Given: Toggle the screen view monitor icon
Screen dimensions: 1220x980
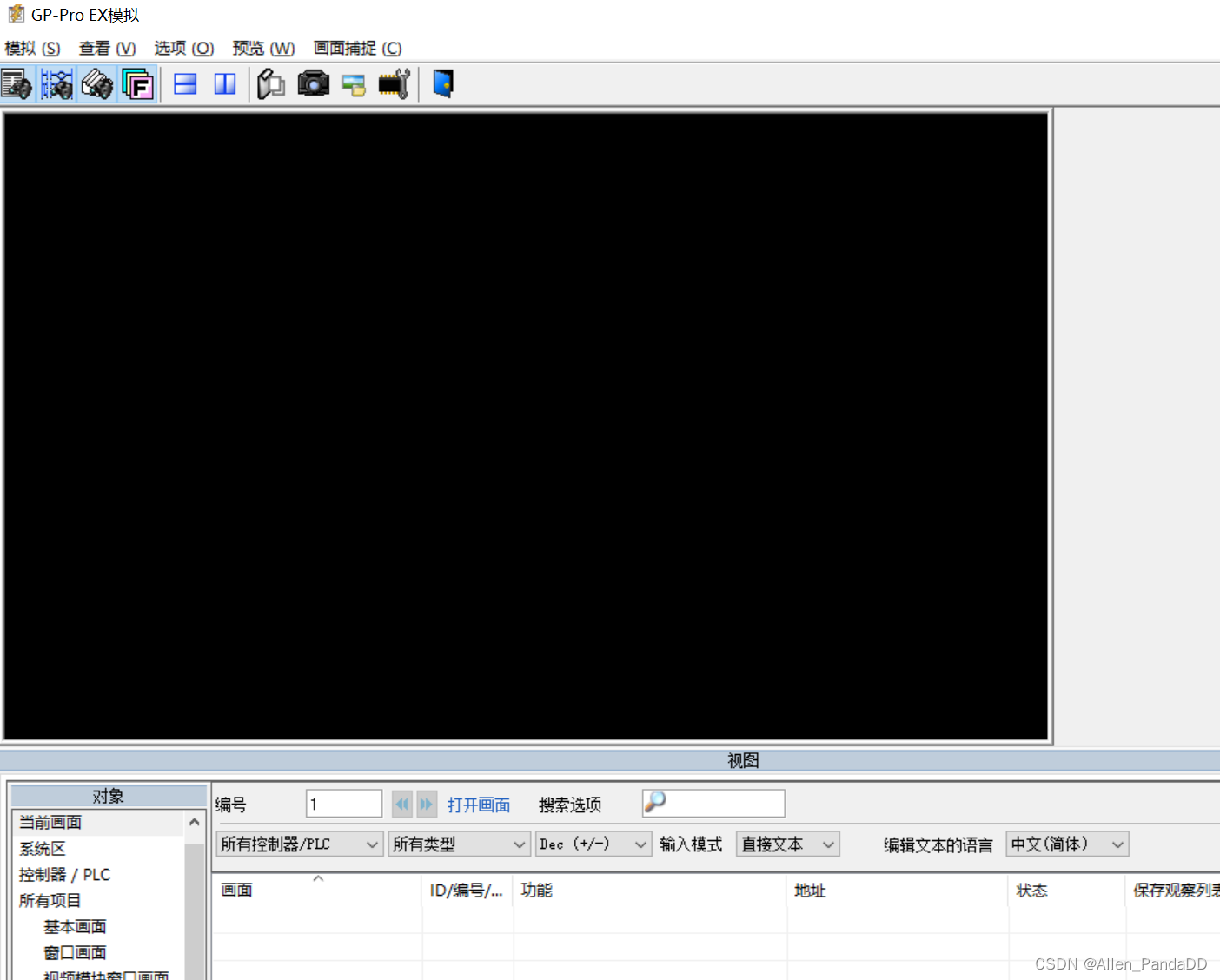Looking at the screenshot, I should pos(17,84).
